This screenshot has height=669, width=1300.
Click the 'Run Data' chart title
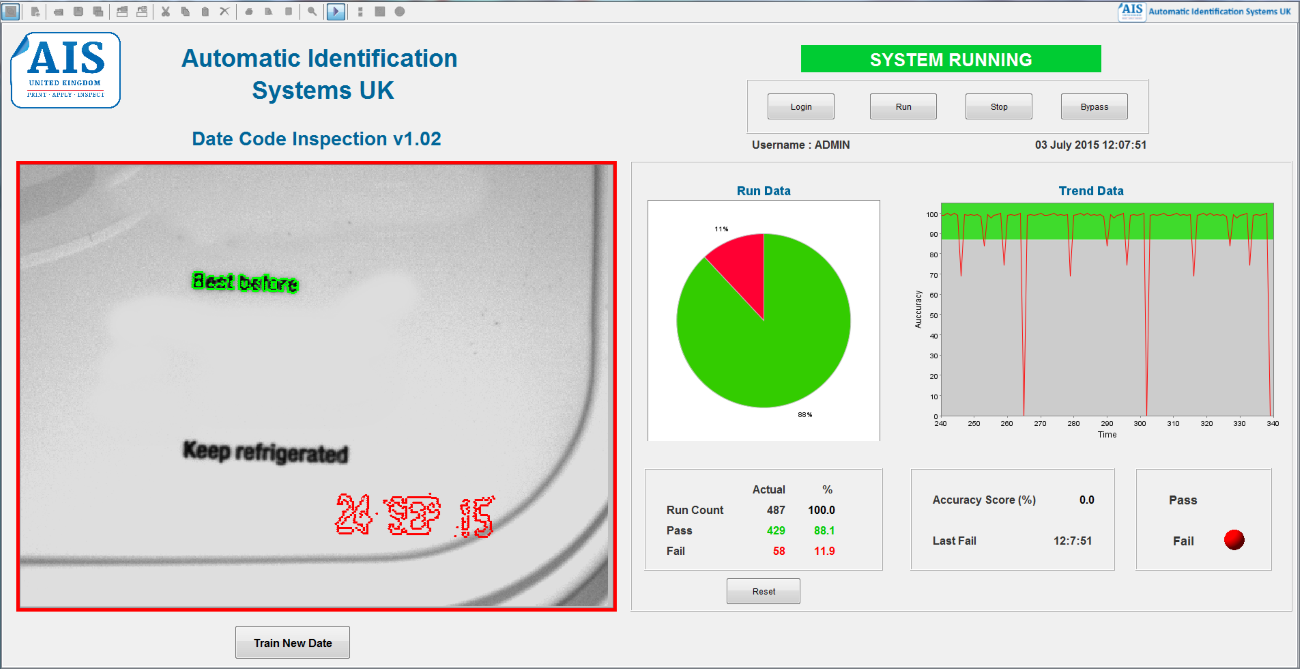click(x=764, y=191)
